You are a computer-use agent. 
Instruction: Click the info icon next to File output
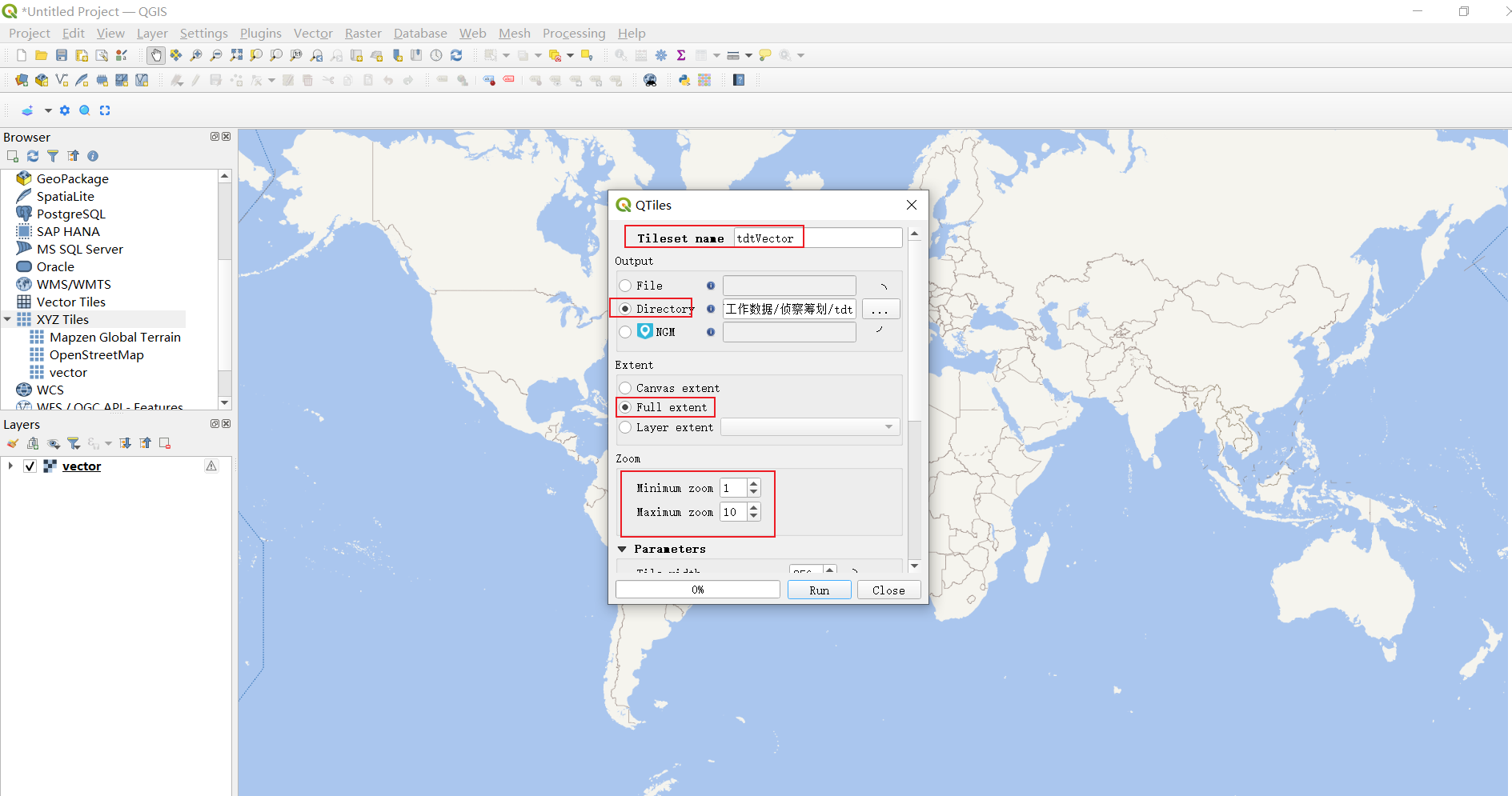point(711,286)
